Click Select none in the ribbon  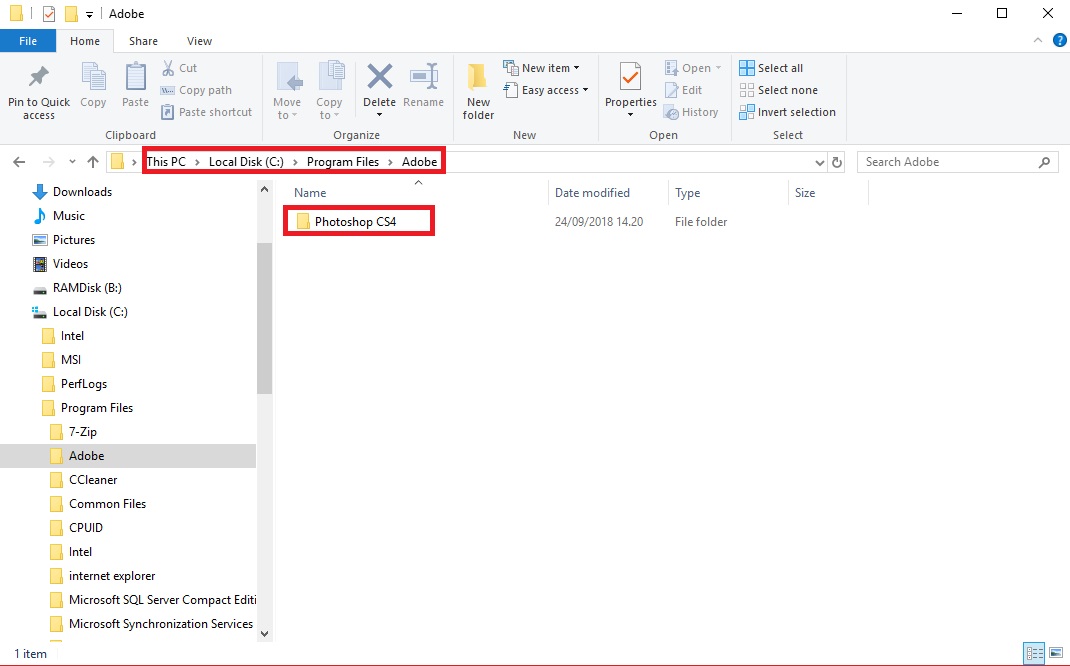pos(779,89)
